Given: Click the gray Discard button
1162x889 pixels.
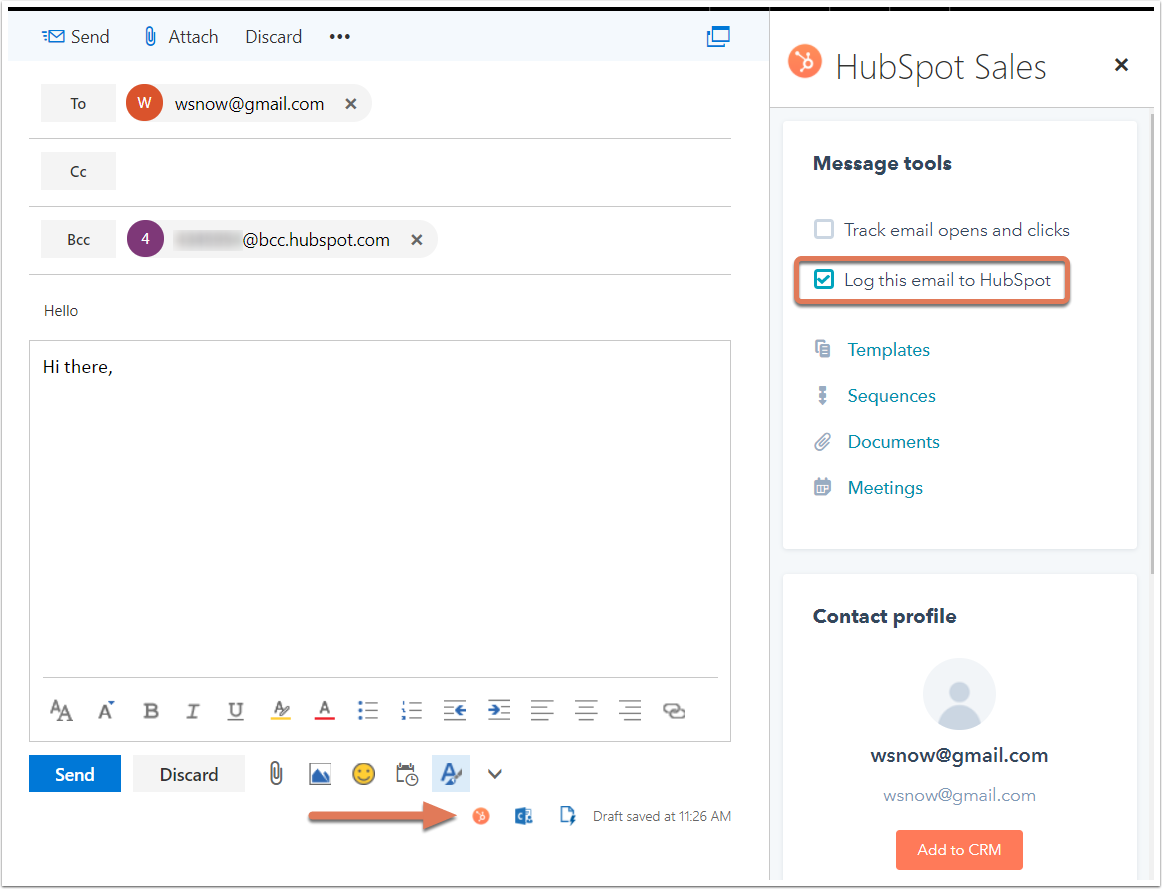Looking at the screenshot, I should click(x=189, y=773).
